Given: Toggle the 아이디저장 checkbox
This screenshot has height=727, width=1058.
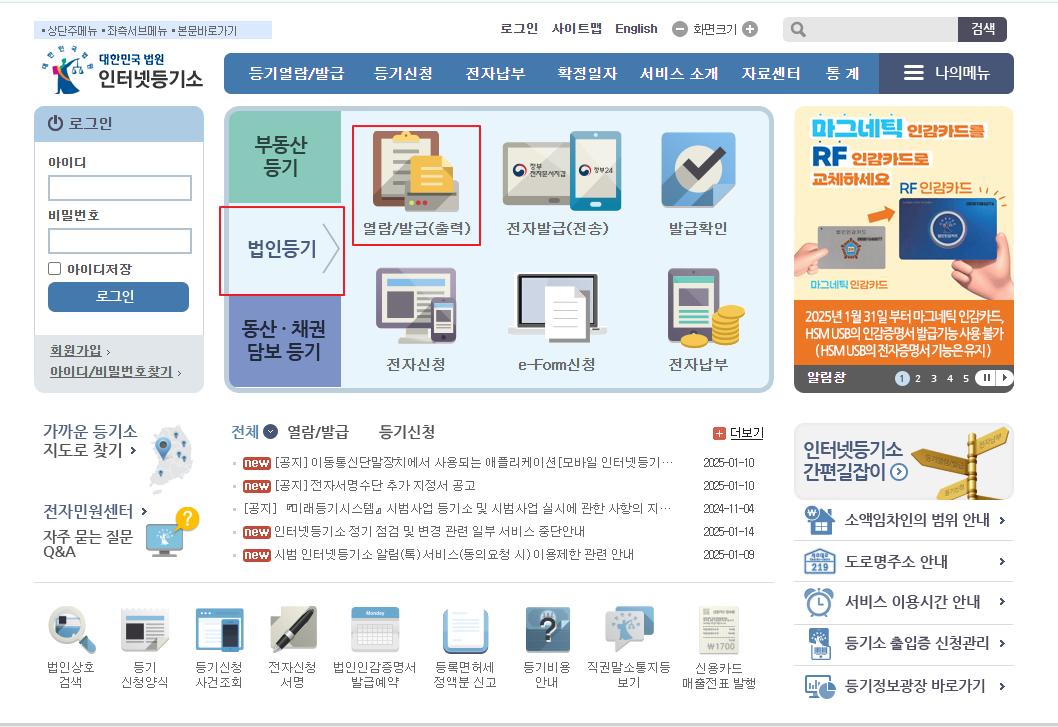Looking at the screenshot, I should (55, 269).
